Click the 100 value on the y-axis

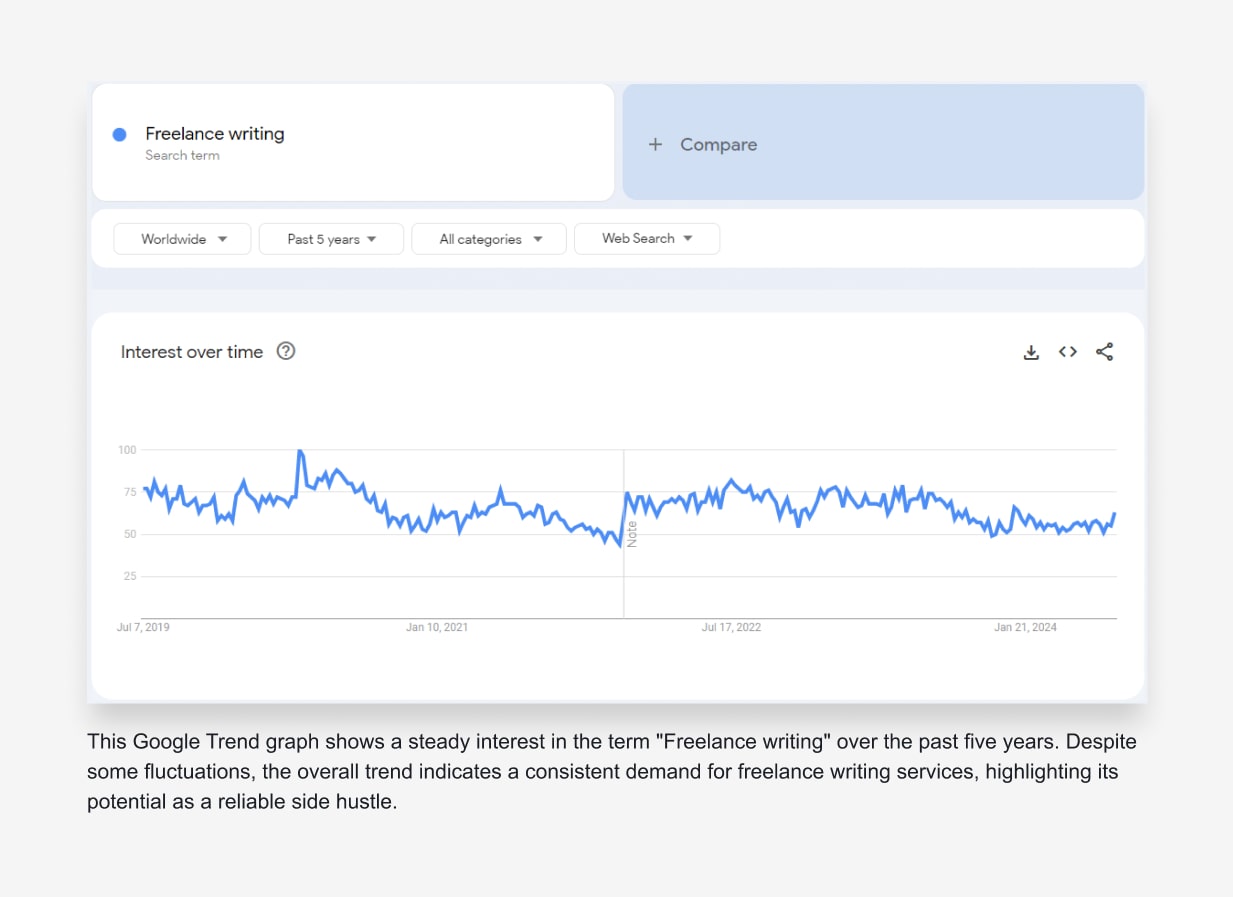tap(127, 450)
